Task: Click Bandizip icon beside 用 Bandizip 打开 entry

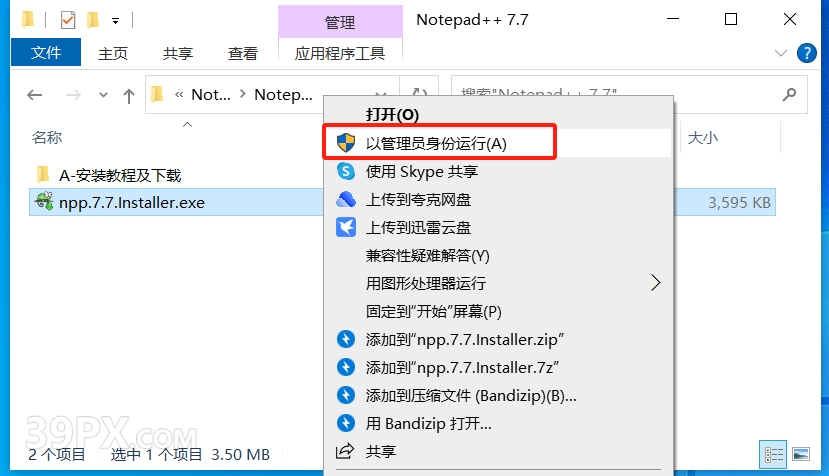Action: click(x=346, y=423)
